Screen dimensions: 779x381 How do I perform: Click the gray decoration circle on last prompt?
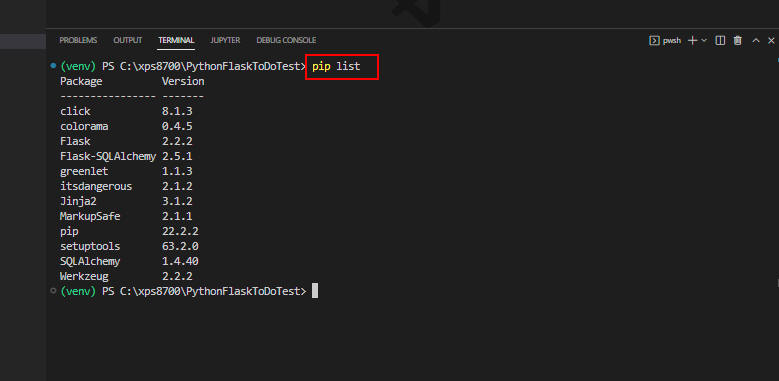(53, 291)
